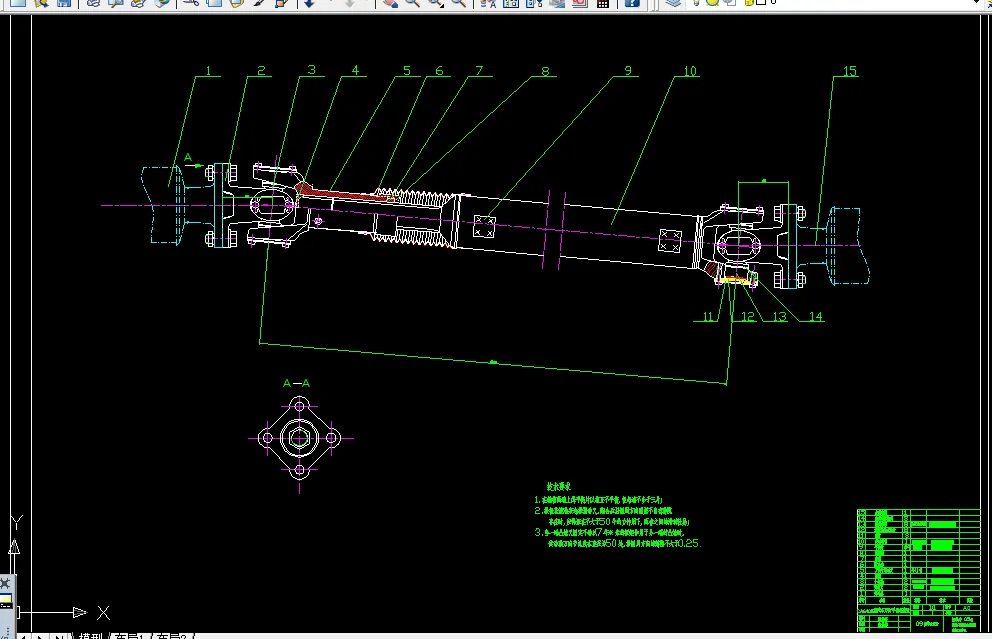Screen dimensions: 992x639
Task: Expand the layer list dropdown arrow
Action: 978,3
